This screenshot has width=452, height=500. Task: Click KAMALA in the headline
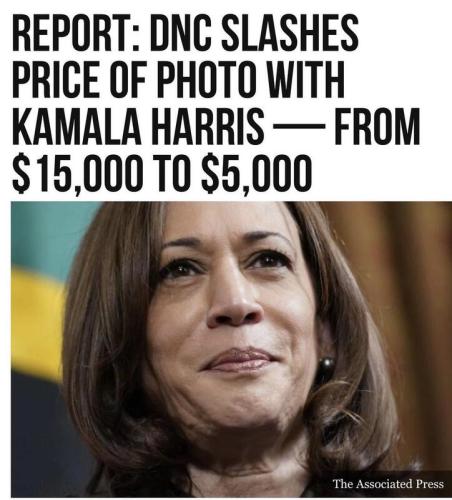76,127
